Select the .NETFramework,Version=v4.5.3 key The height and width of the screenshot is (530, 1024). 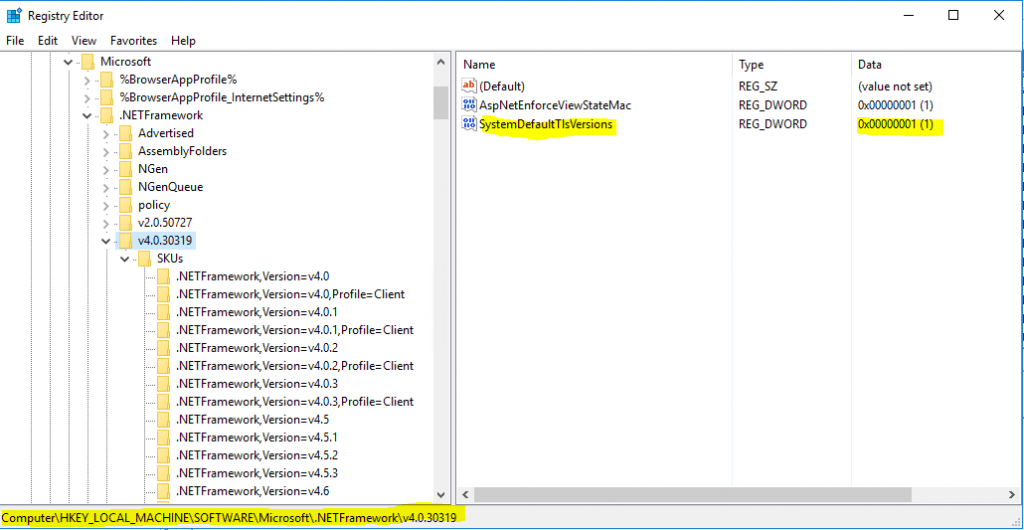coord(257,473)
